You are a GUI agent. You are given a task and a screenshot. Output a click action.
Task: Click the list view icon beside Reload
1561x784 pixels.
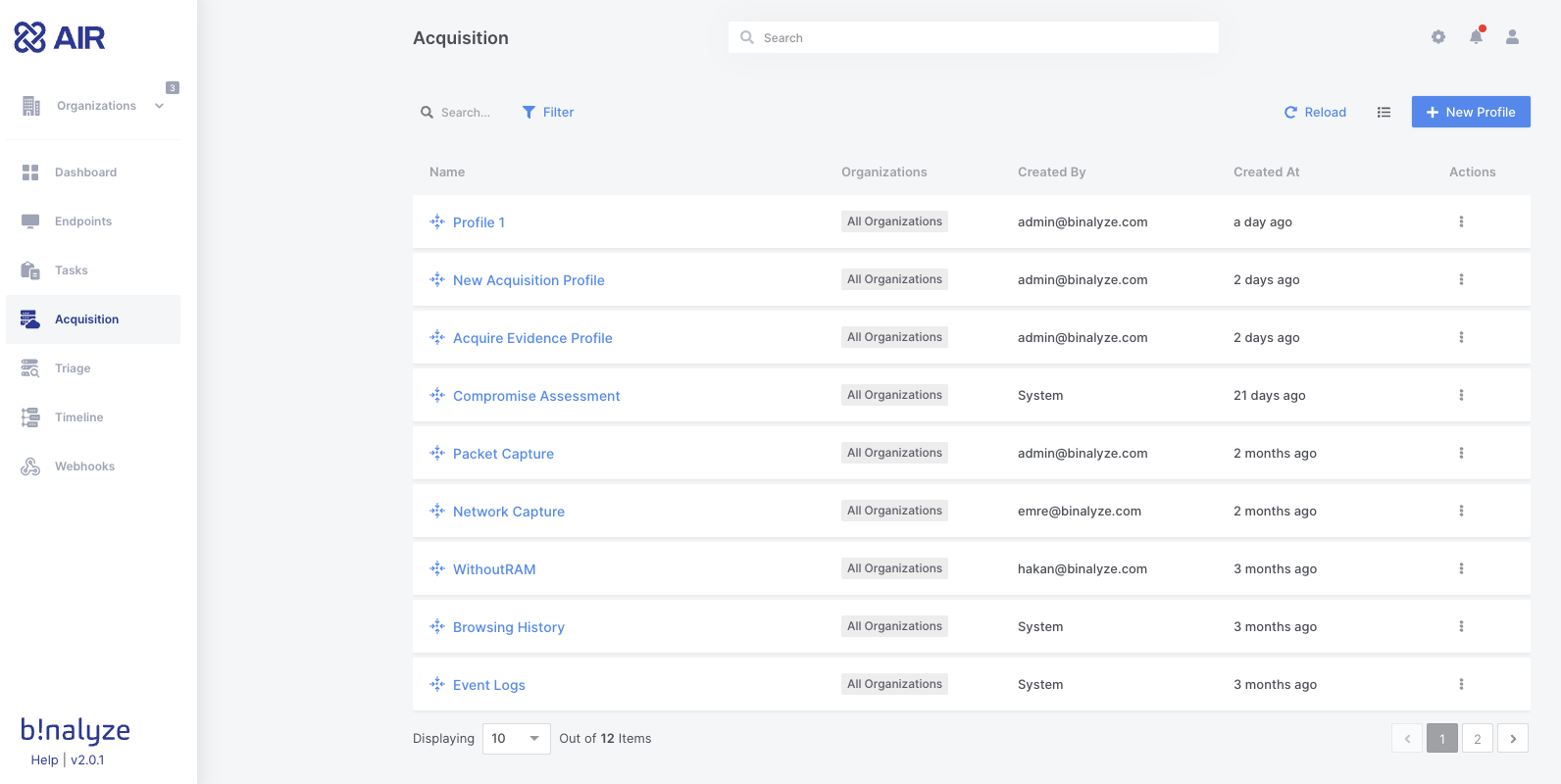tap(1384, 113)
